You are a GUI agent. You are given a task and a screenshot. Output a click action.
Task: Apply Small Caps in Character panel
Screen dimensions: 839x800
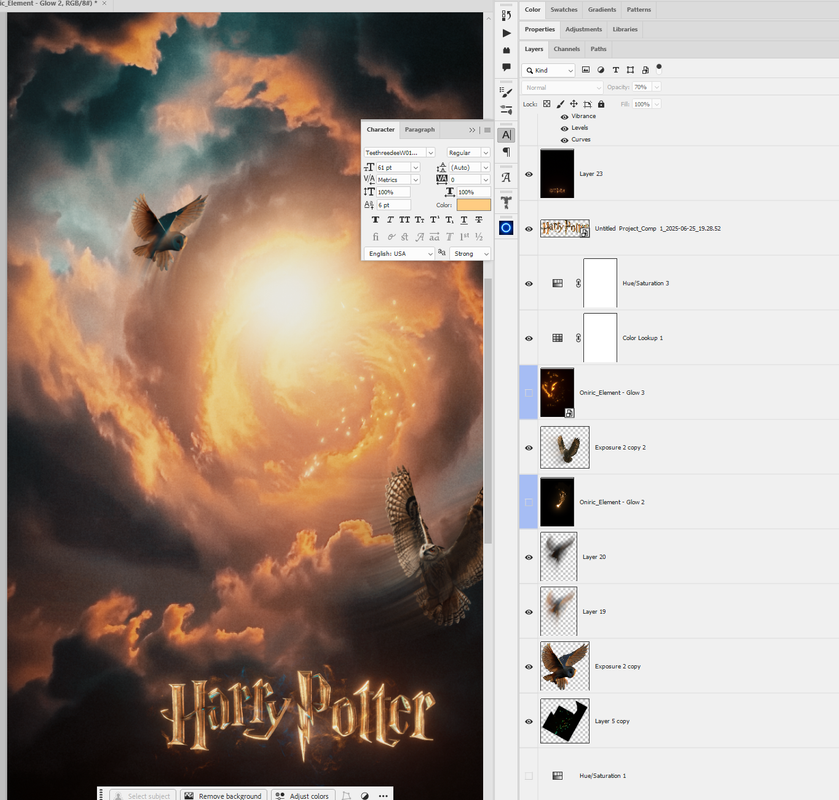click(420, 220)
